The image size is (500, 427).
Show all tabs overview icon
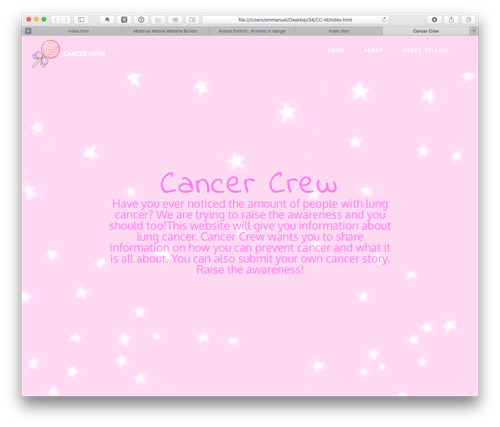(x=468, y=20)
